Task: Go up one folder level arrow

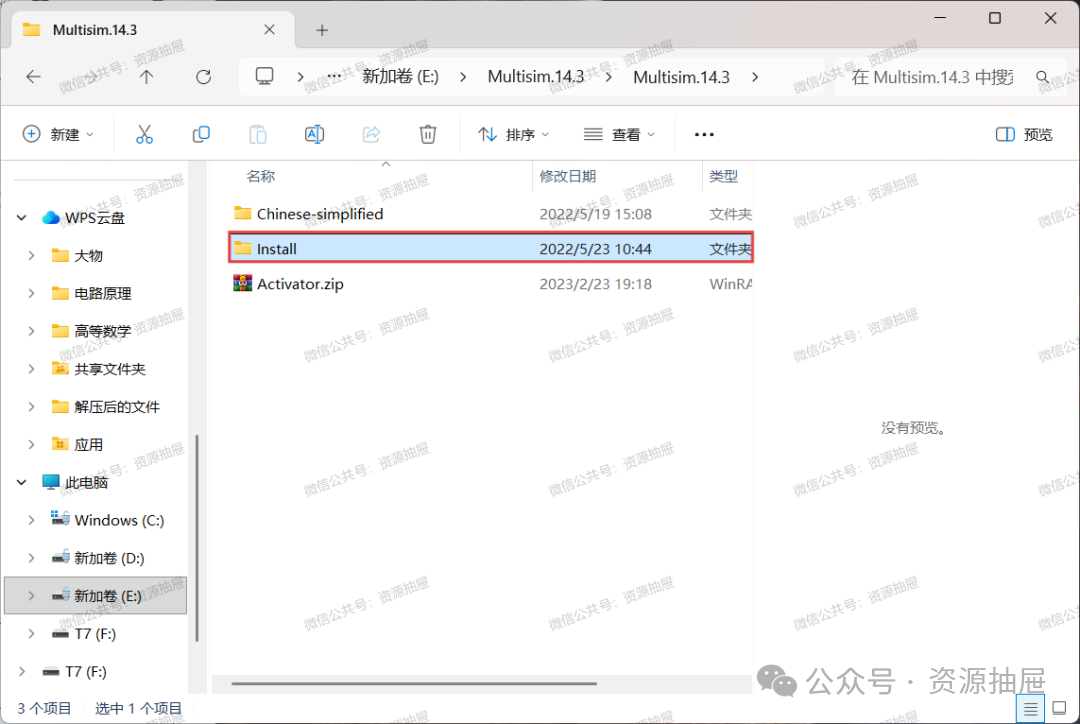Action: (146, 77)
